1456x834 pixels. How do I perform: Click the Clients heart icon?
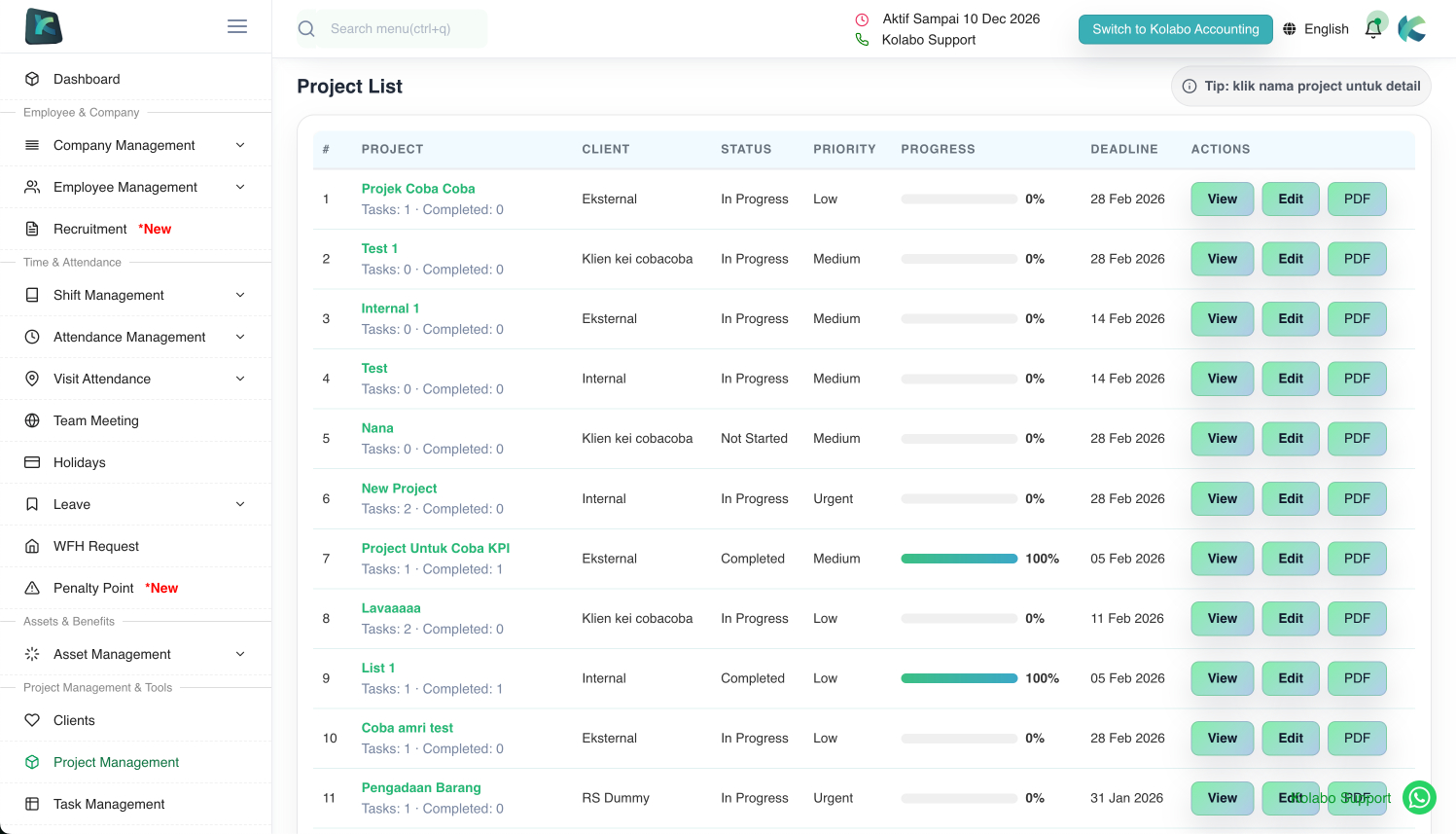[32, 720]
